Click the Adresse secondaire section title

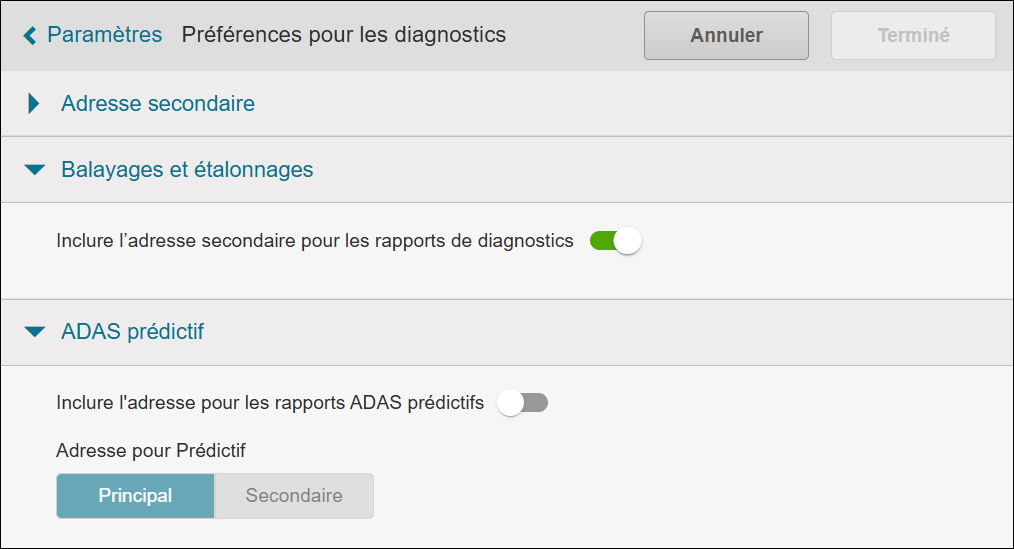158,104
